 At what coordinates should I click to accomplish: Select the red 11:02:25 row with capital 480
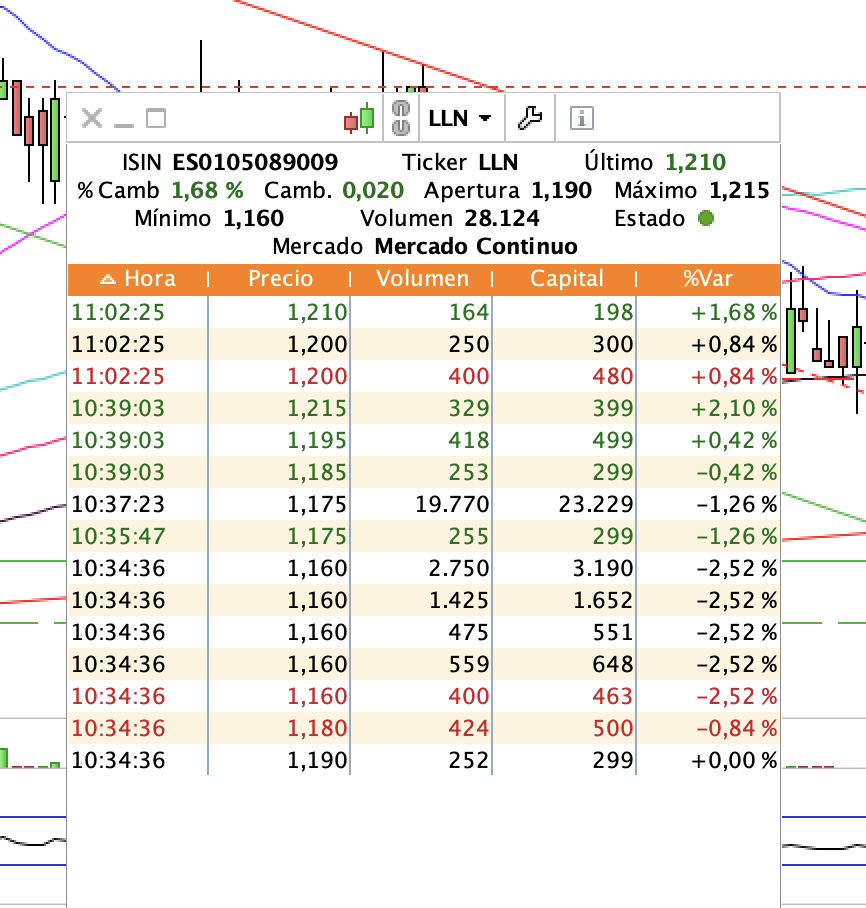pos(423,376)
